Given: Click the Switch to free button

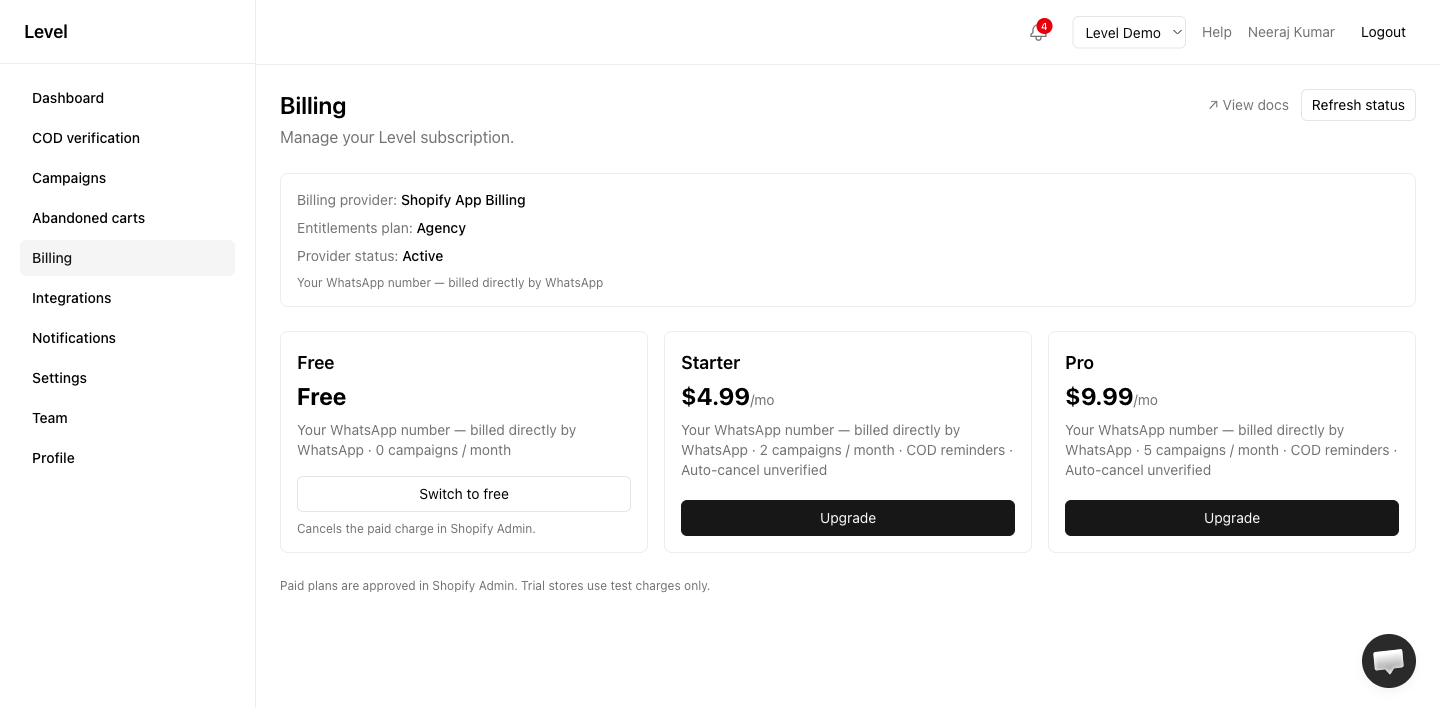Looking at the screenshot, I should (464, 494).
